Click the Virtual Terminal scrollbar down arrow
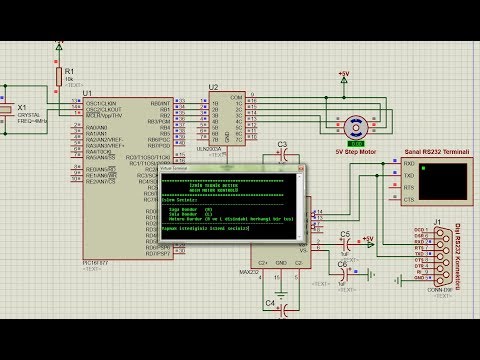Viewport: 480px width, 360px height. point(299,236)
